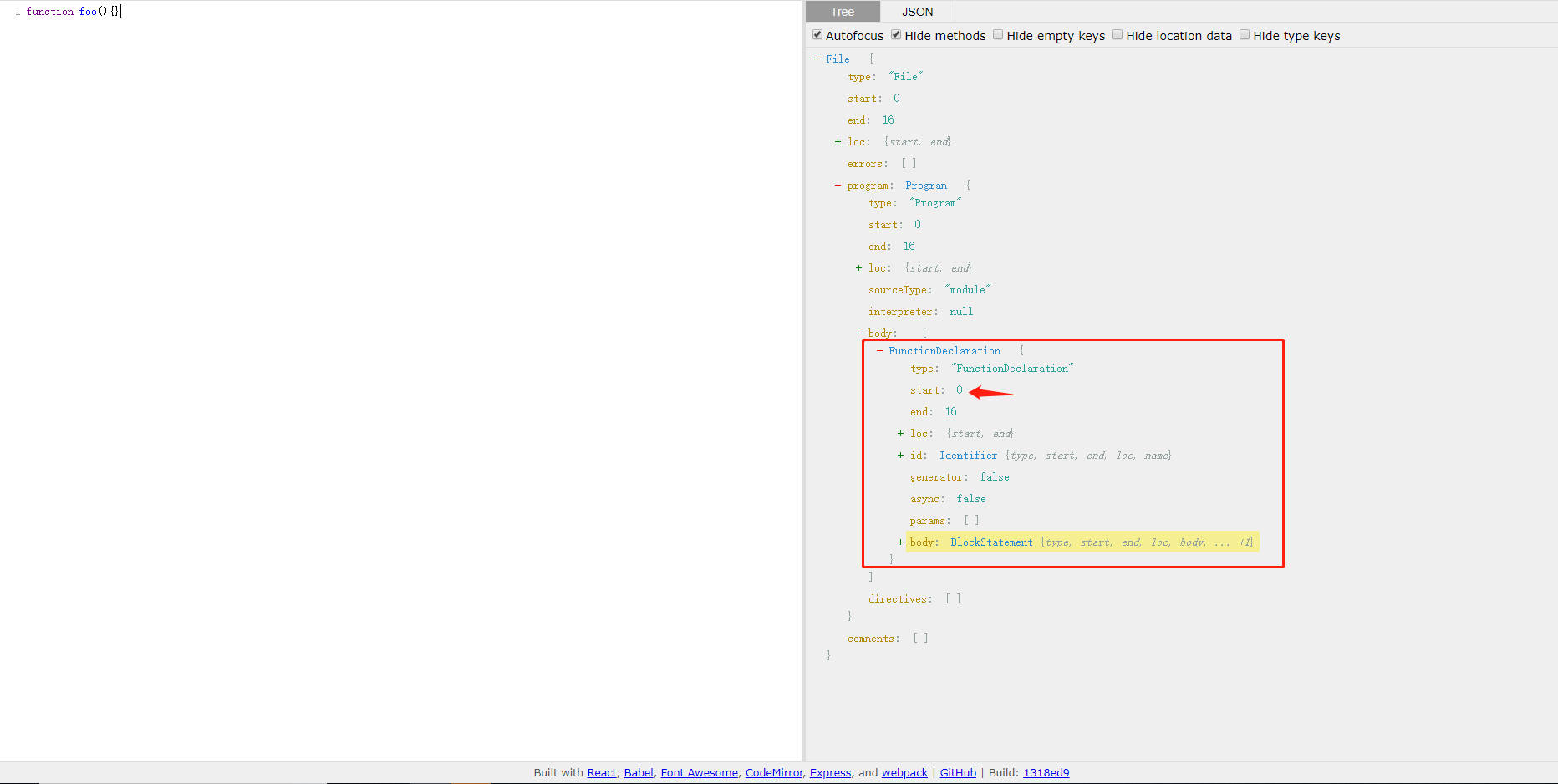
Task: Open the Babel link in the footer
Action: tap(639, 772)
